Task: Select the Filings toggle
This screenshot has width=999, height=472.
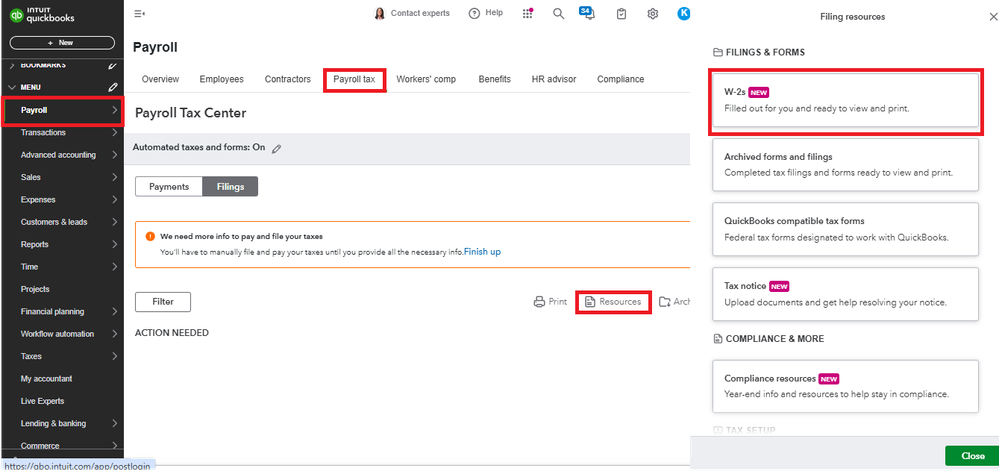Action: pyautogui.click(x=230, y=187)
